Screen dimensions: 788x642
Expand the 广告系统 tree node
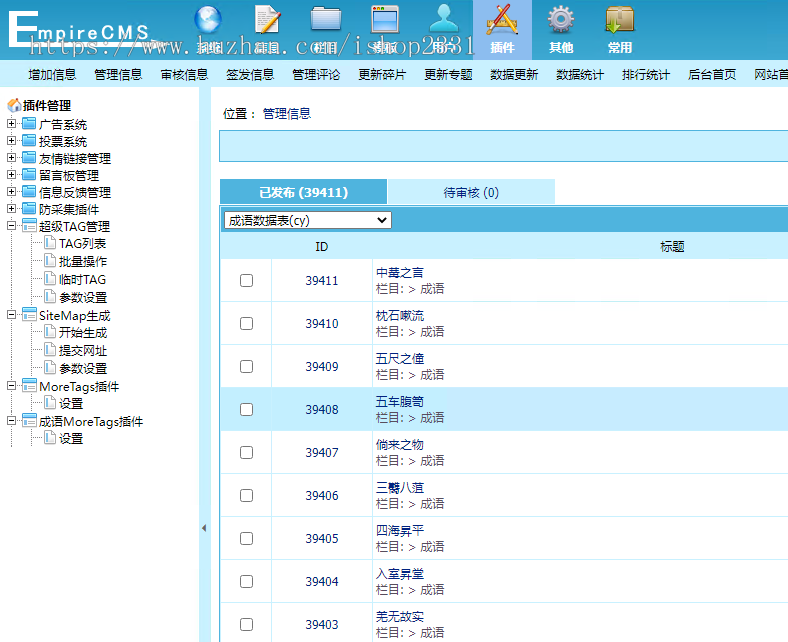click(12, 124)
